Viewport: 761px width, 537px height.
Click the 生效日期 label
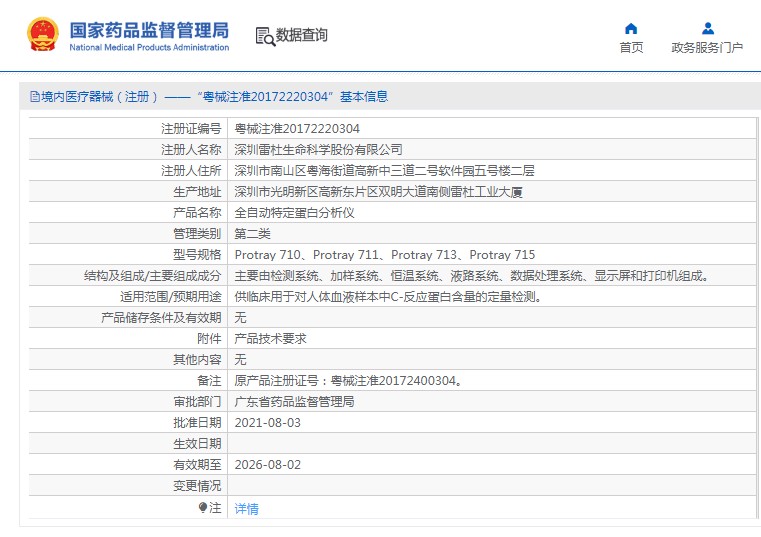pyautogui.click(x=198, y=444)
